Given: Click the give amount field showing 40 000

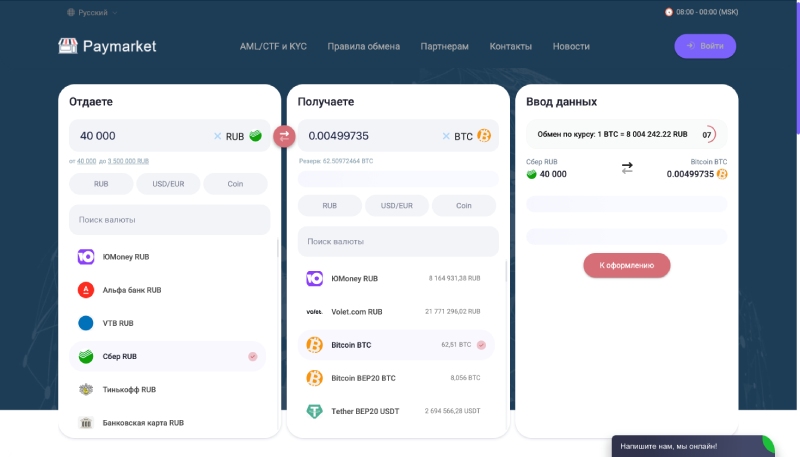Looking at the screenshot, I should point(169,136).
